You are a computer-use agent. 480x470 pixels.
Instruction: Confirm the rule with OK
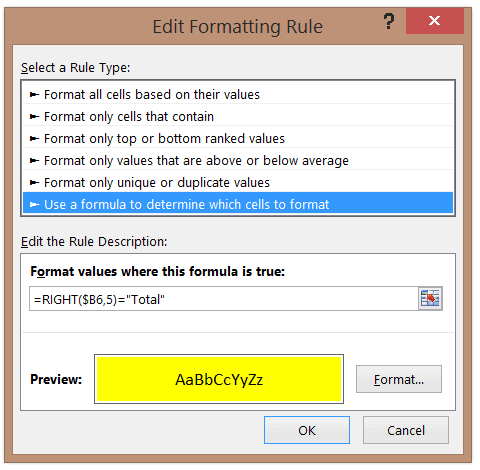[307, 430]
